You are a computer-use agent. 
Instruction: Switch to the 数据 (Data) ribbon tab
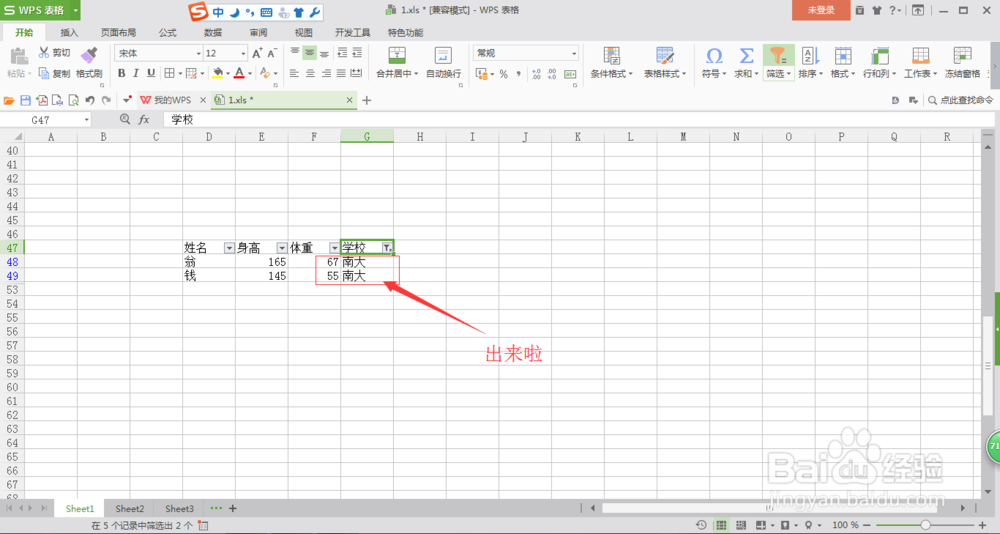point(213,33)
